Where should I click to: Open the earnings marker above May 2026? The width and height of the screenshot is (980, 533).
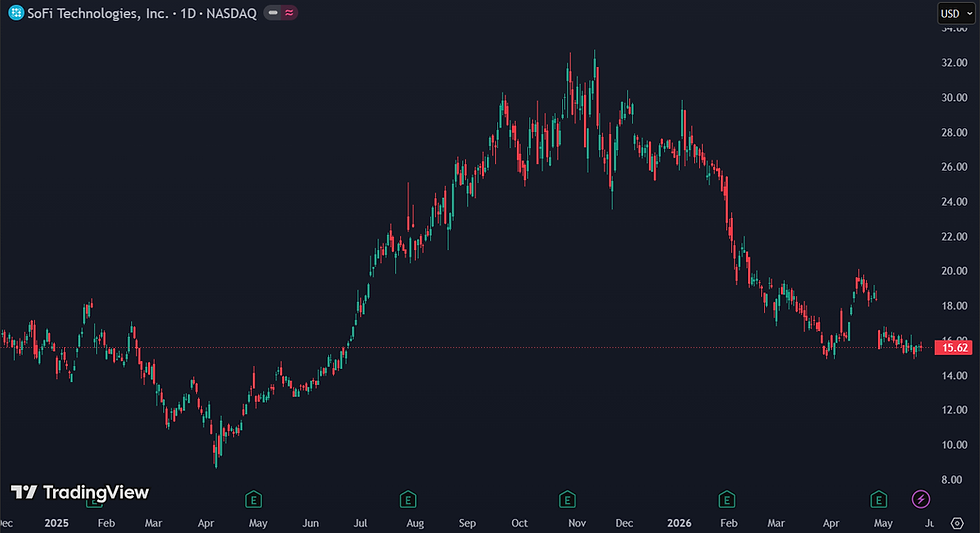(x=879, y=499)
